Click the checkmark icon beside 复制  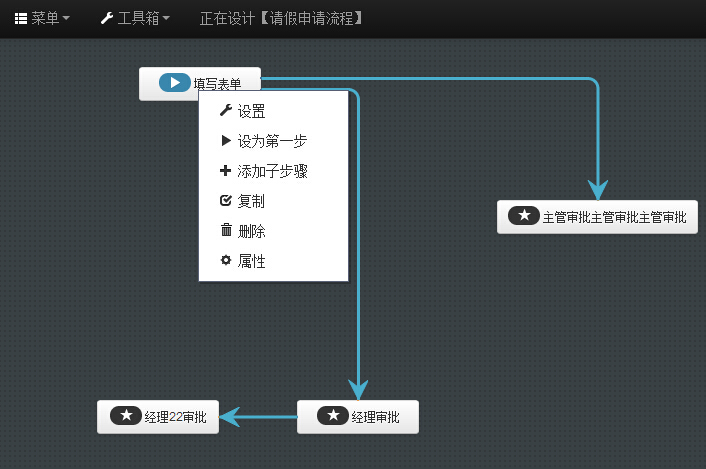(225, 201)
